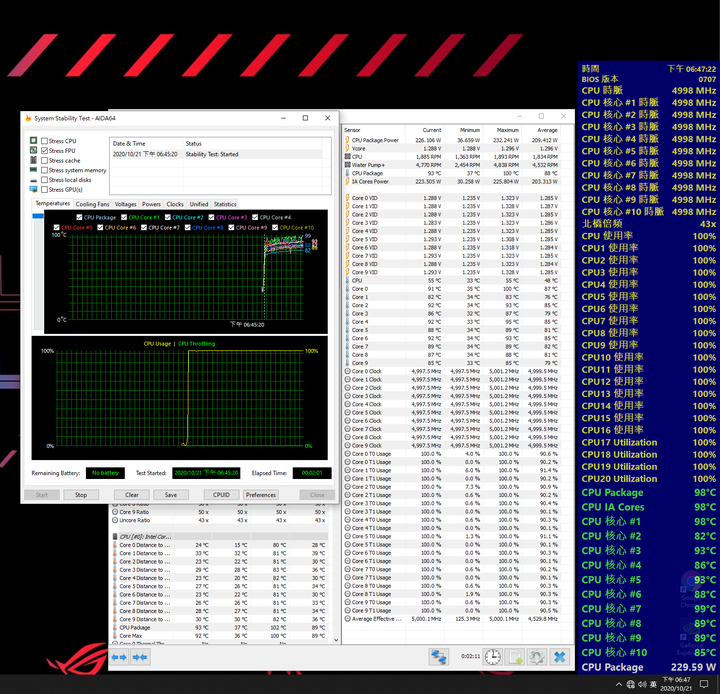Select the 'Uncore Ratio' sensor row
Viewport: 720px width, 694px height.
pyautogui.click(x=219, y=520)
